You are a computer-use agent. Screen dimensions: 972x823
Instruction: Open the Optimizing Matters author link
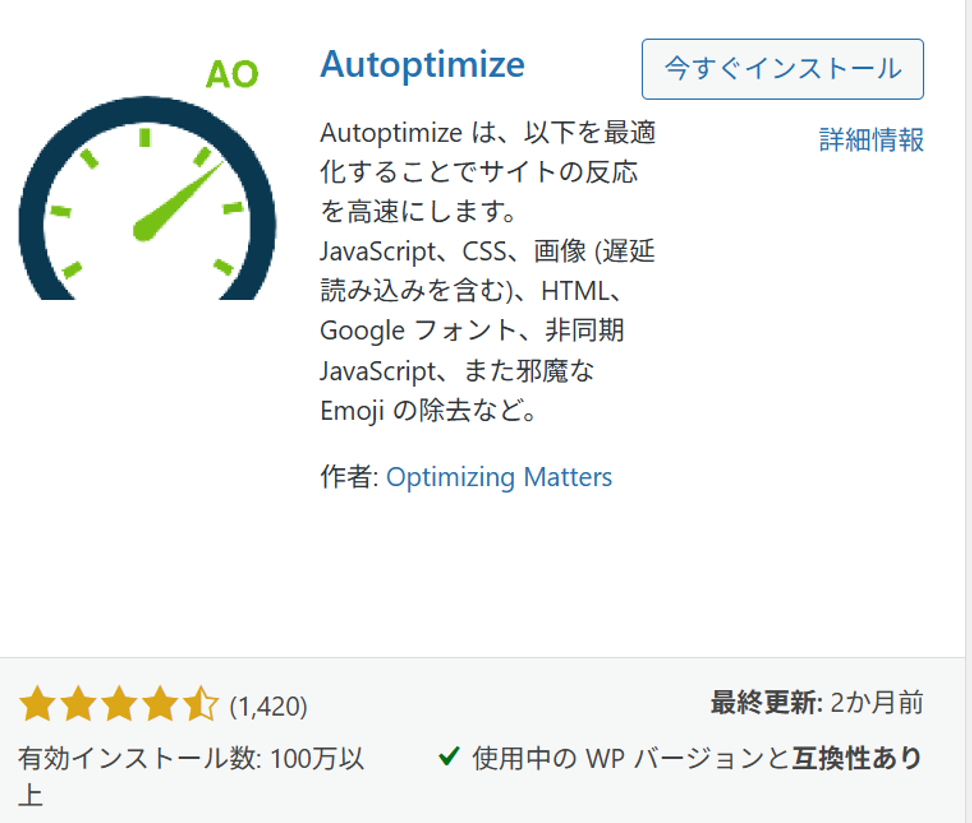pos(499,477)
